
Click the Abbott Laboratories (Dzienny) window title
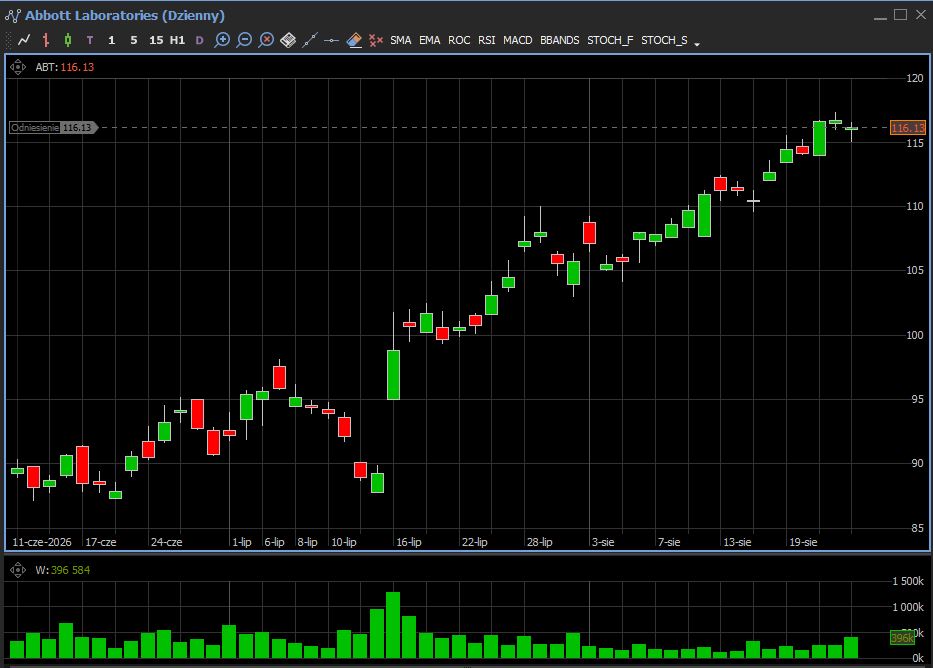(x=125, y=15)
